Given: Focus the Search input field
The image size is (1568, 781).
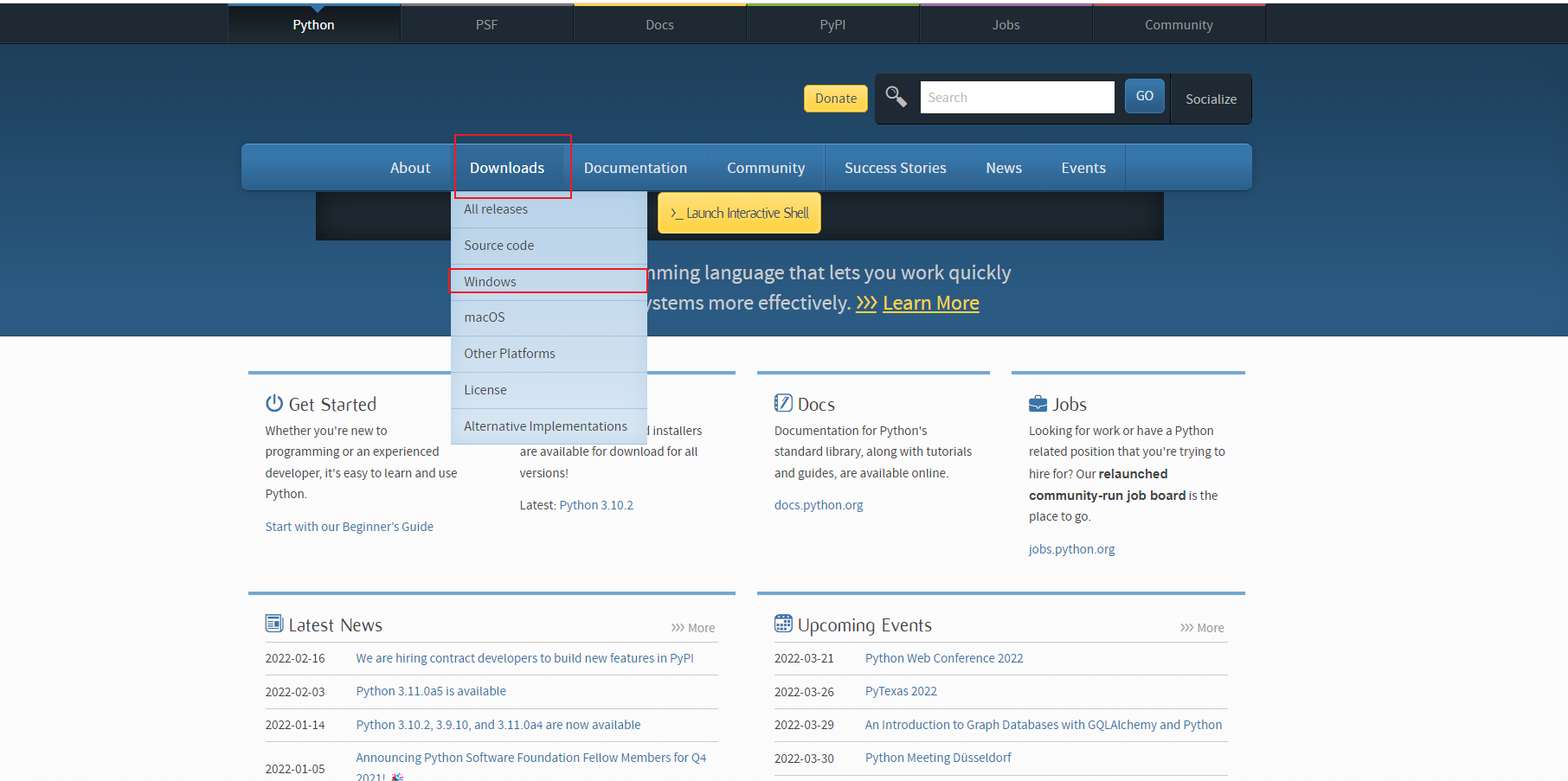Looking at the screenshot, I should (1017, 98).
